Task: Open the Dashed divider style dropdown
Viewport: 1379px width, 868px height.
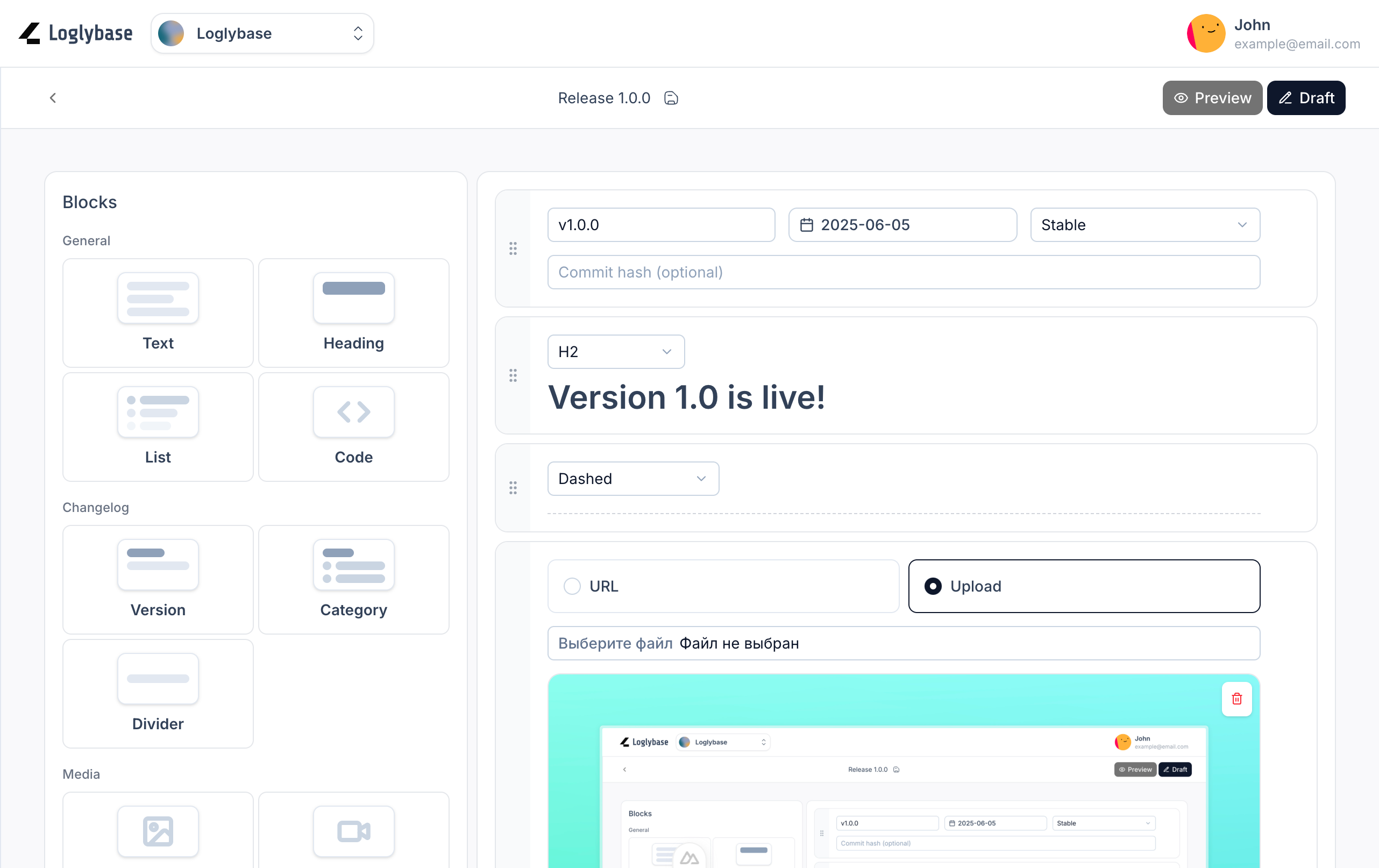Action: [632, 479]
